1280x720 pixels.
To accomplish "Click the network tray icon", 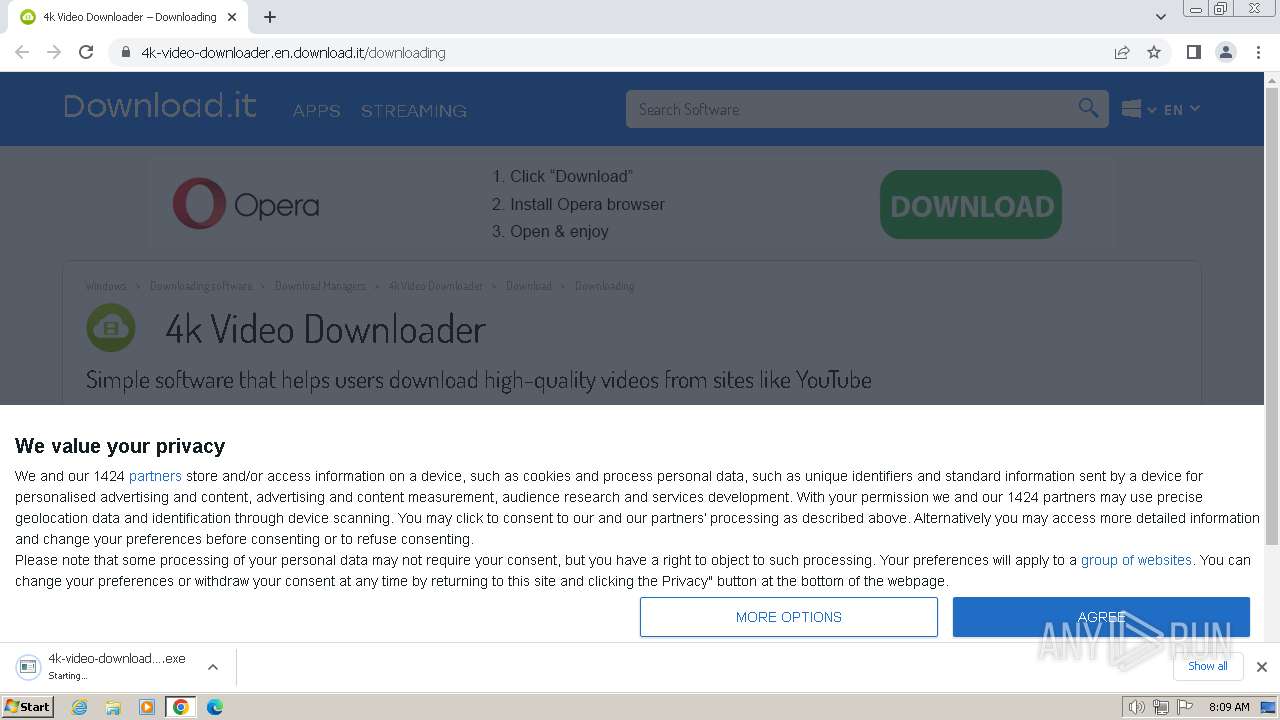I will click(x=1160, y=707).
